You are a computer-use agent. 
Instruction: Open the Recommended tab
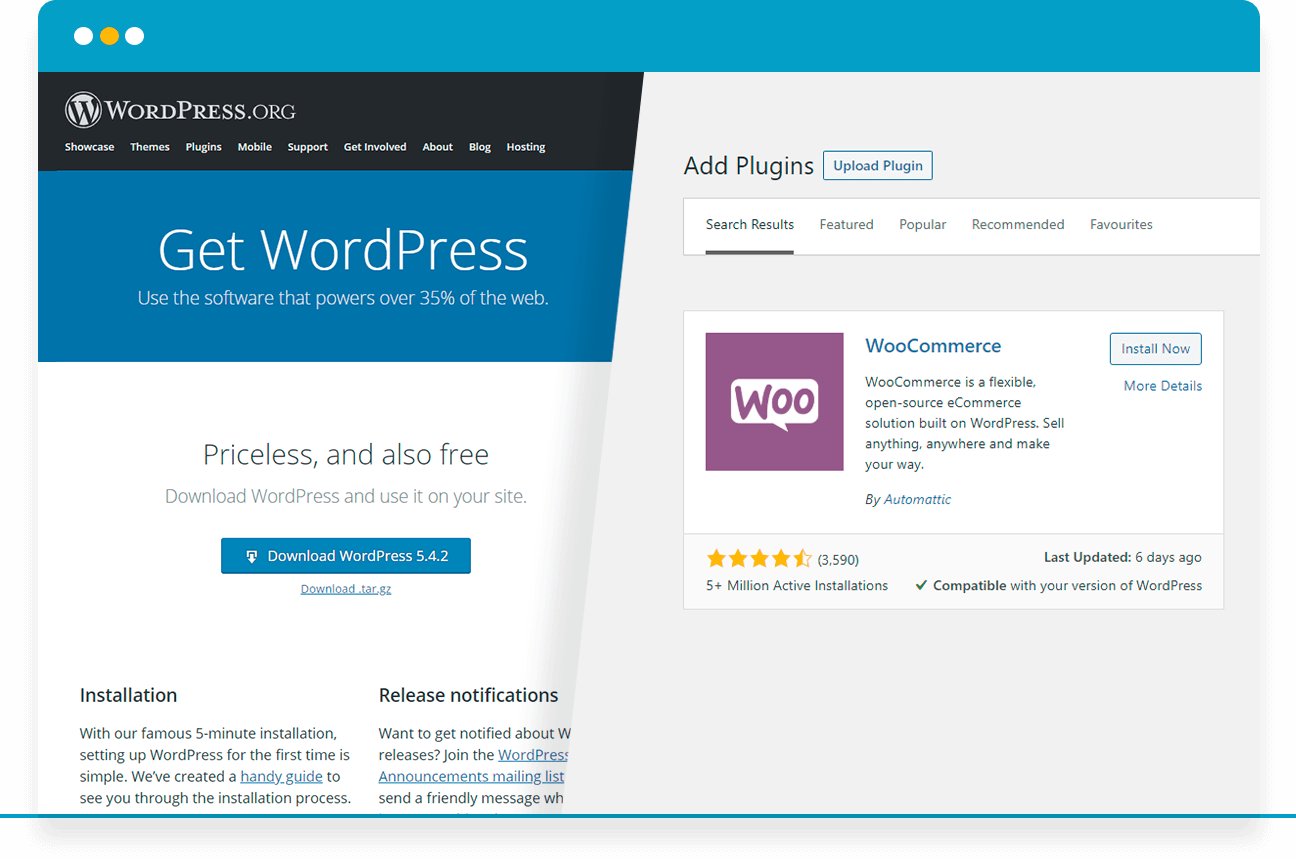coord(1017,225)
